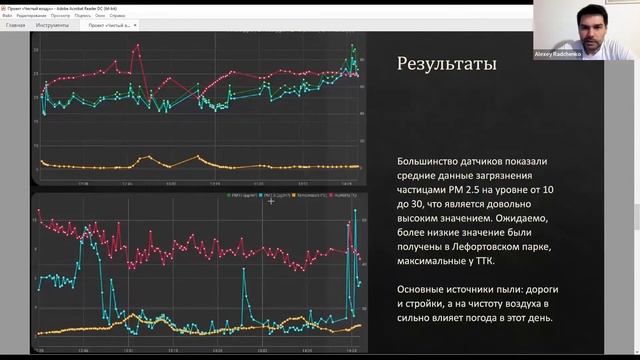The width and height of the screenshot is (640, 360).
Task: Switch to the Инструменты tab
Action: (x=52, y=25)
